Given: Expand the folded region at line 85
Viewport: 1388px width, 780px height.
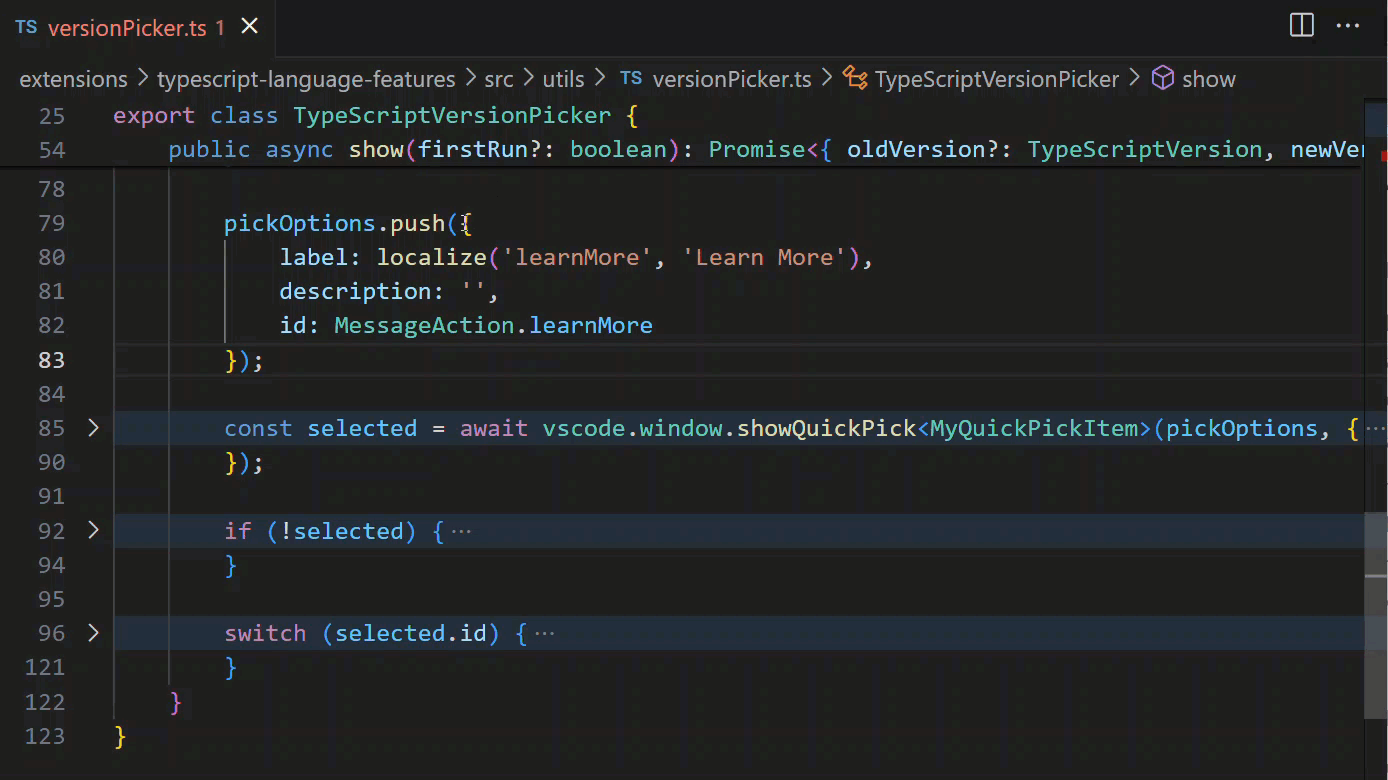Looking at the screenshot, I should (x=93, y=428).
